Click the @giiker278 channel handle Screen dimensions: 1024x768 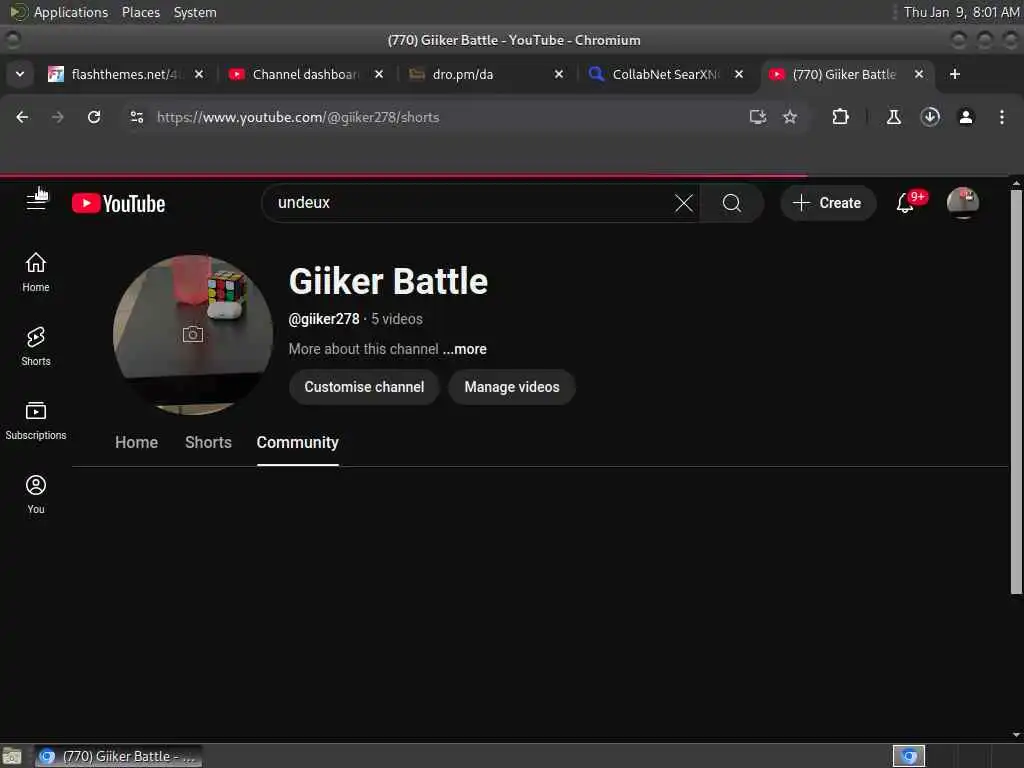point(324,319)
